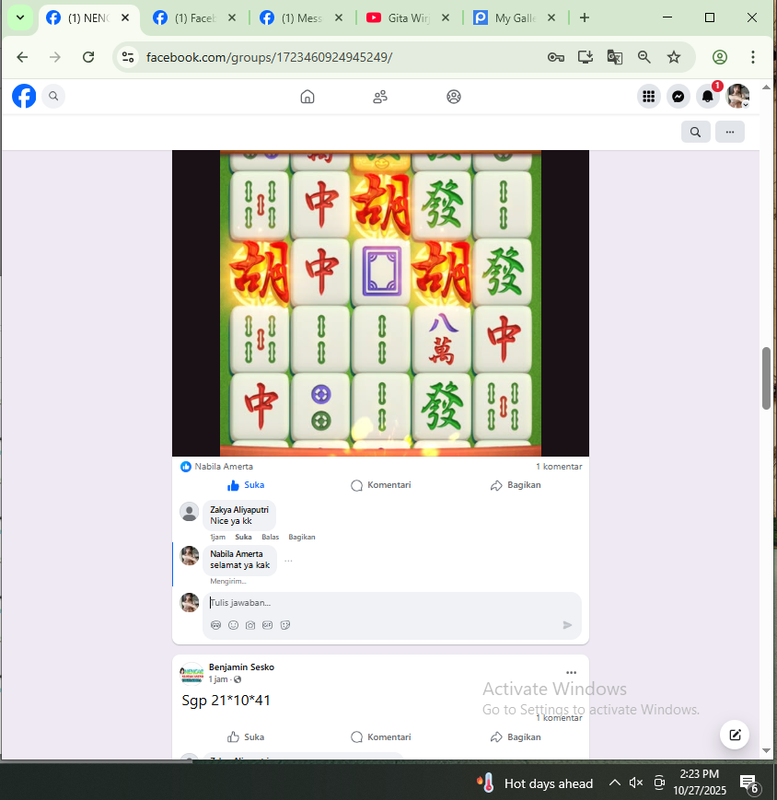Close the Gita Wir YouTube tab
The width and height of the screenshot is (777, 800).
coord(445,18)
